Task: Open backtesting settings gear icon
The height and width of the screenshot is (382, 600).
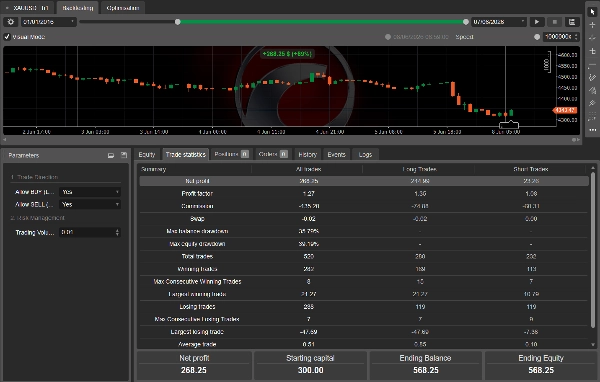Action: [11, 22]
